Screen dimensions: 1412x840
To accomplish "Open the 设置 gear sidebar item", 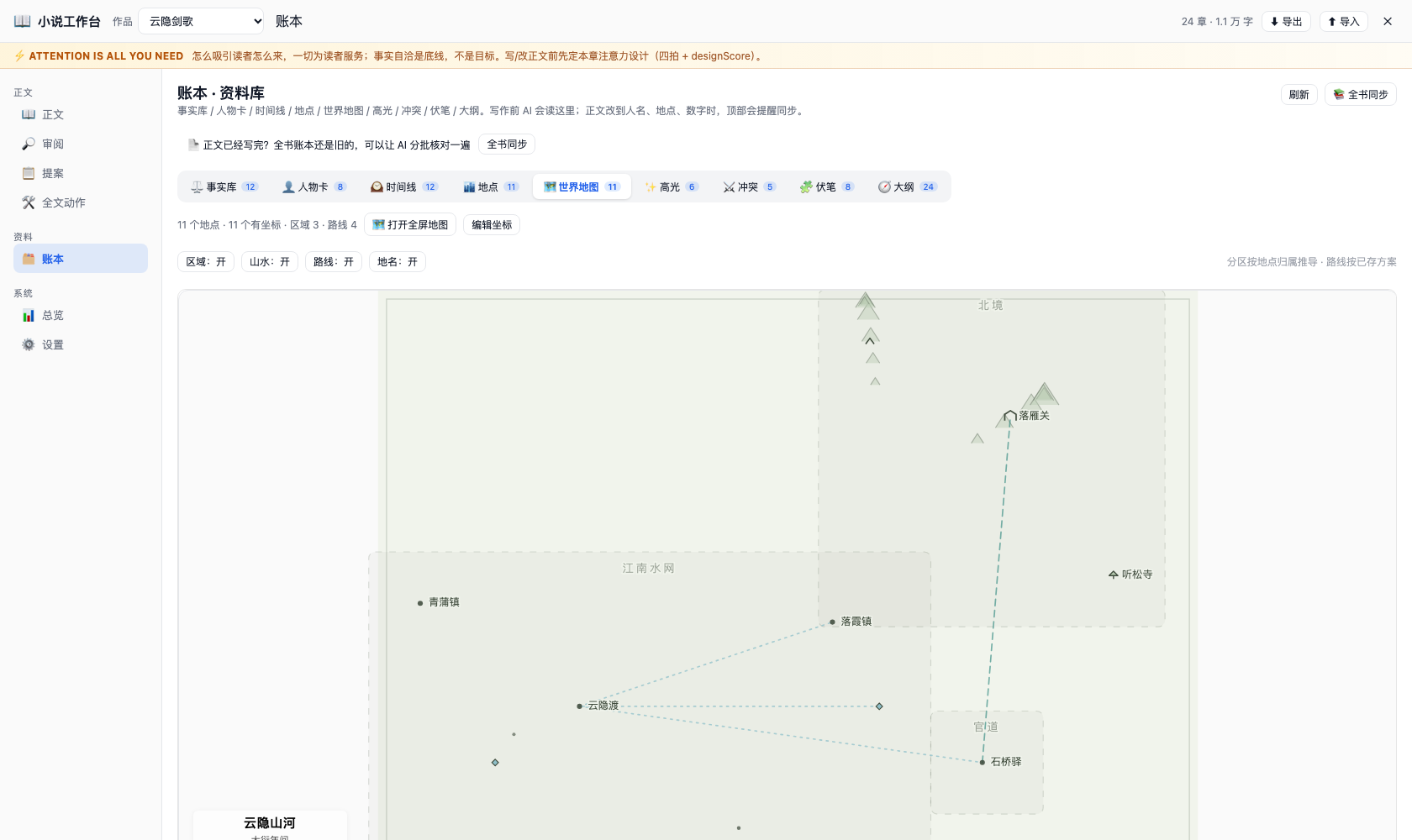I will pos(81,344).
